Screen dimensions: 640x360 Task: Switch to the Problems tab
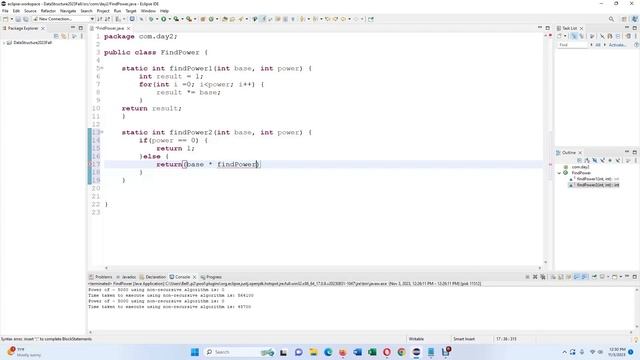pyautogui.click(x=100, y=277)
